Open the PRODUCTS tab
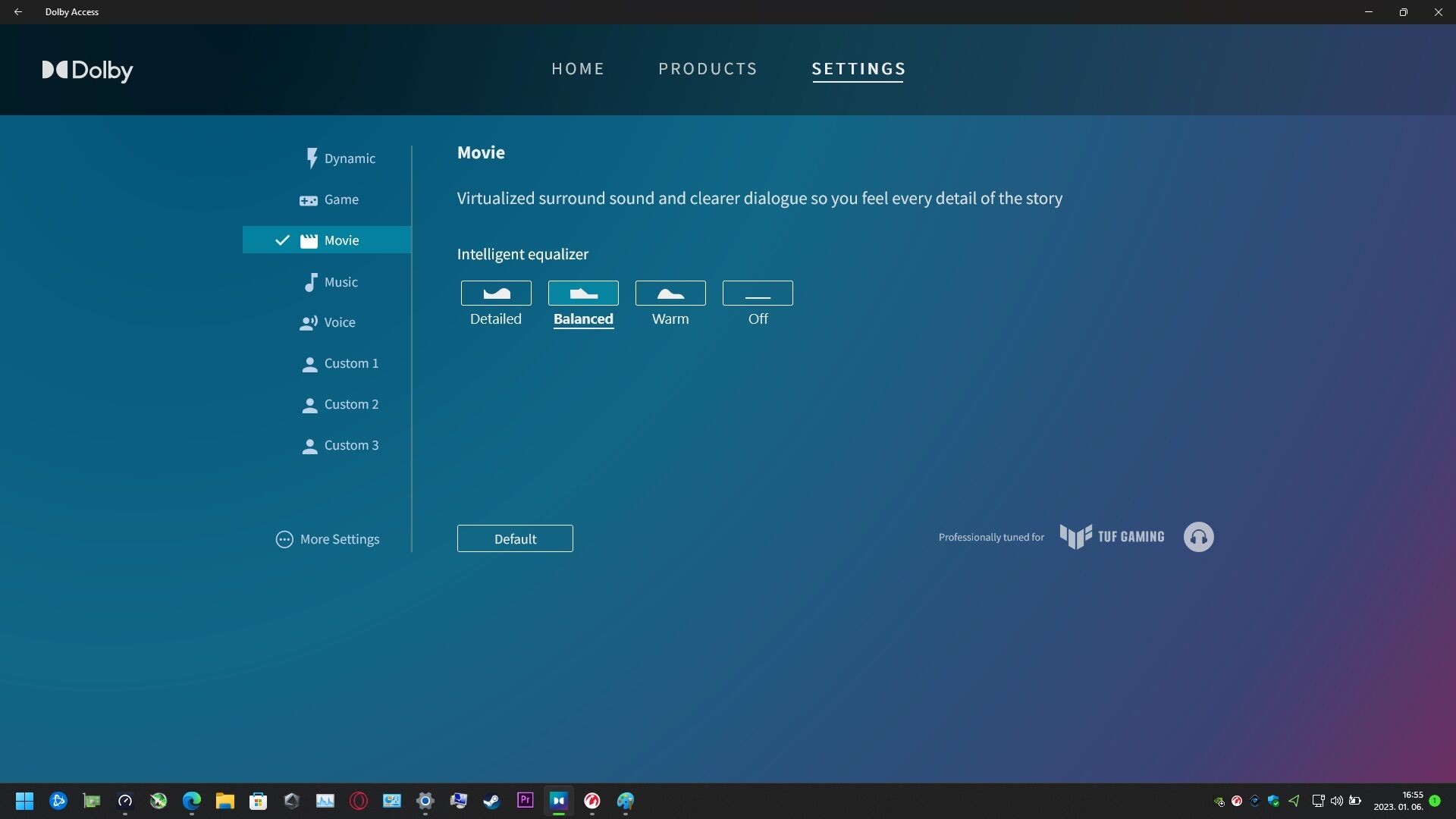Screen dimensions: 1456x819 (708, 69)
